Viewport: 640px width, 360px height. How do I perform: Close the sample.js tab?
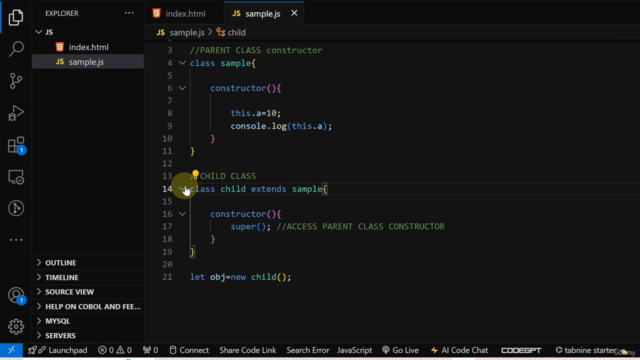(x=294, y=13)
